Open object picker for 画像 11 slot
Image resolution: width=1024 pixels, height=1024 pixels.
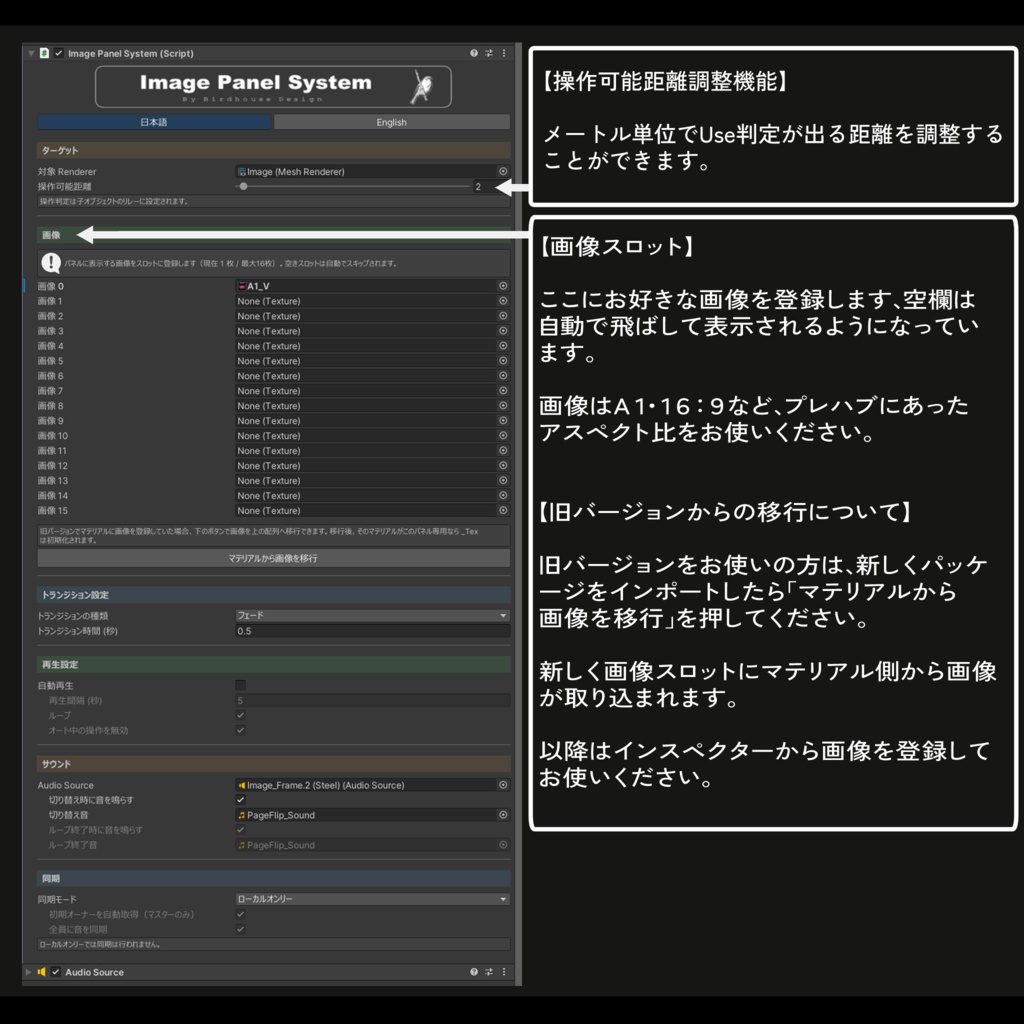click(503, 451)
